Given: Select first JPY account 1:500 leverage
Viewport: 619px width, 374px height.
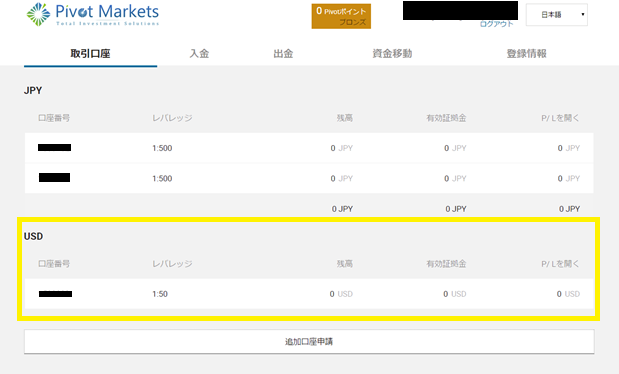Looking at the screenshot, I should 162,148.
